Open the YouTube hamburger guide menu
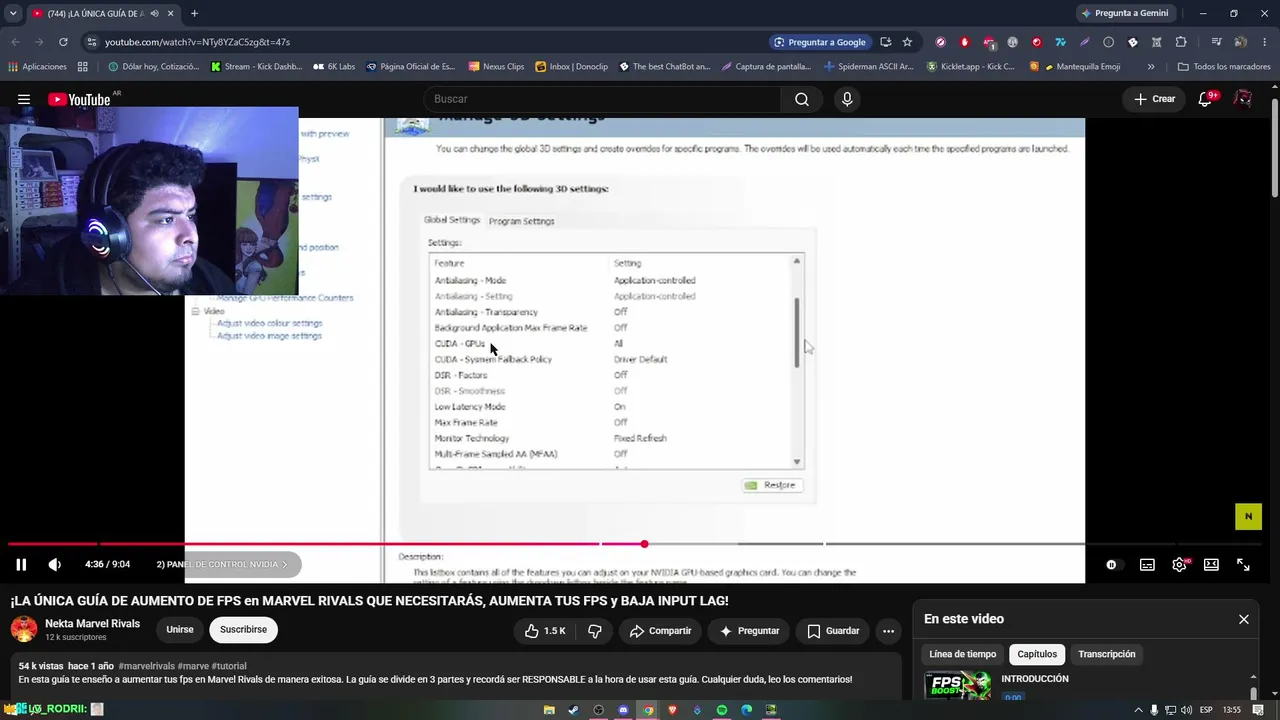This screenshot has height=720, width=1280. pyautogui.click(x=24, y=99)
